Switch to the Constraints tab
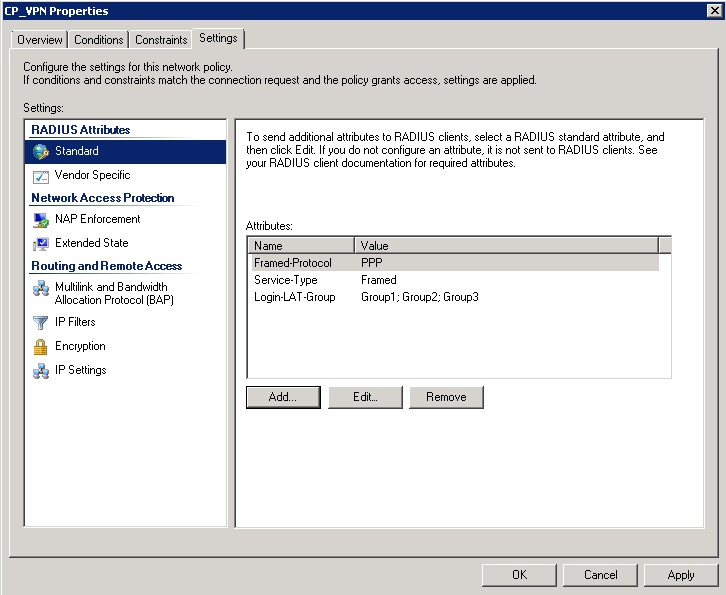 pos(161,40)
